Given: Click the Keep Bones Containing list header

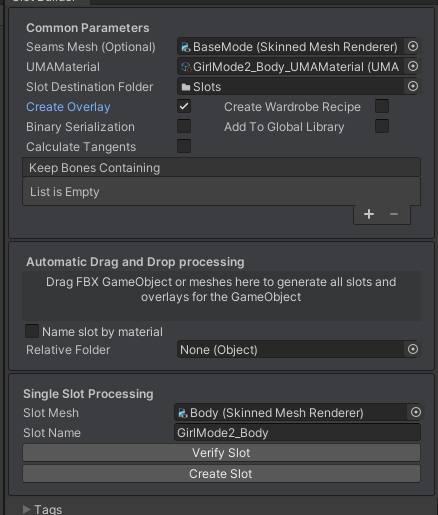Looking at the screenshot, I should (x=221, y=168).
